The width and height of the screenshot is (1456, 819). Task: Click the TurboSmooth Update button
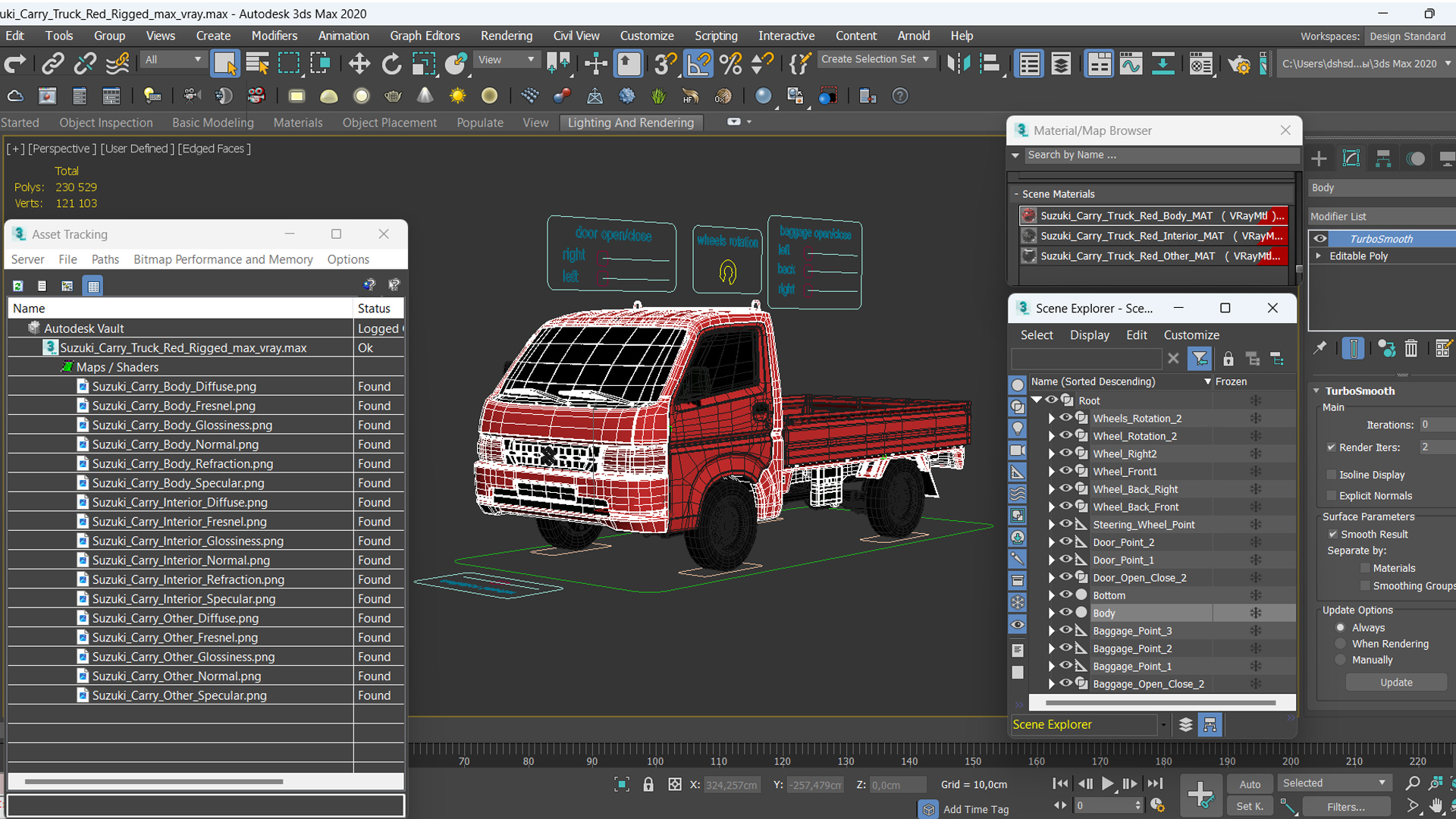1396,682
